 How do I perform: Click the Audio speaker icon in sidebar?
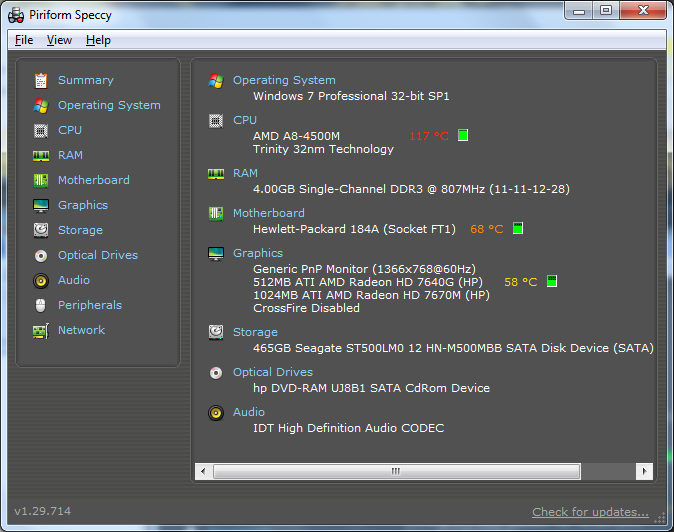(41, 280)
